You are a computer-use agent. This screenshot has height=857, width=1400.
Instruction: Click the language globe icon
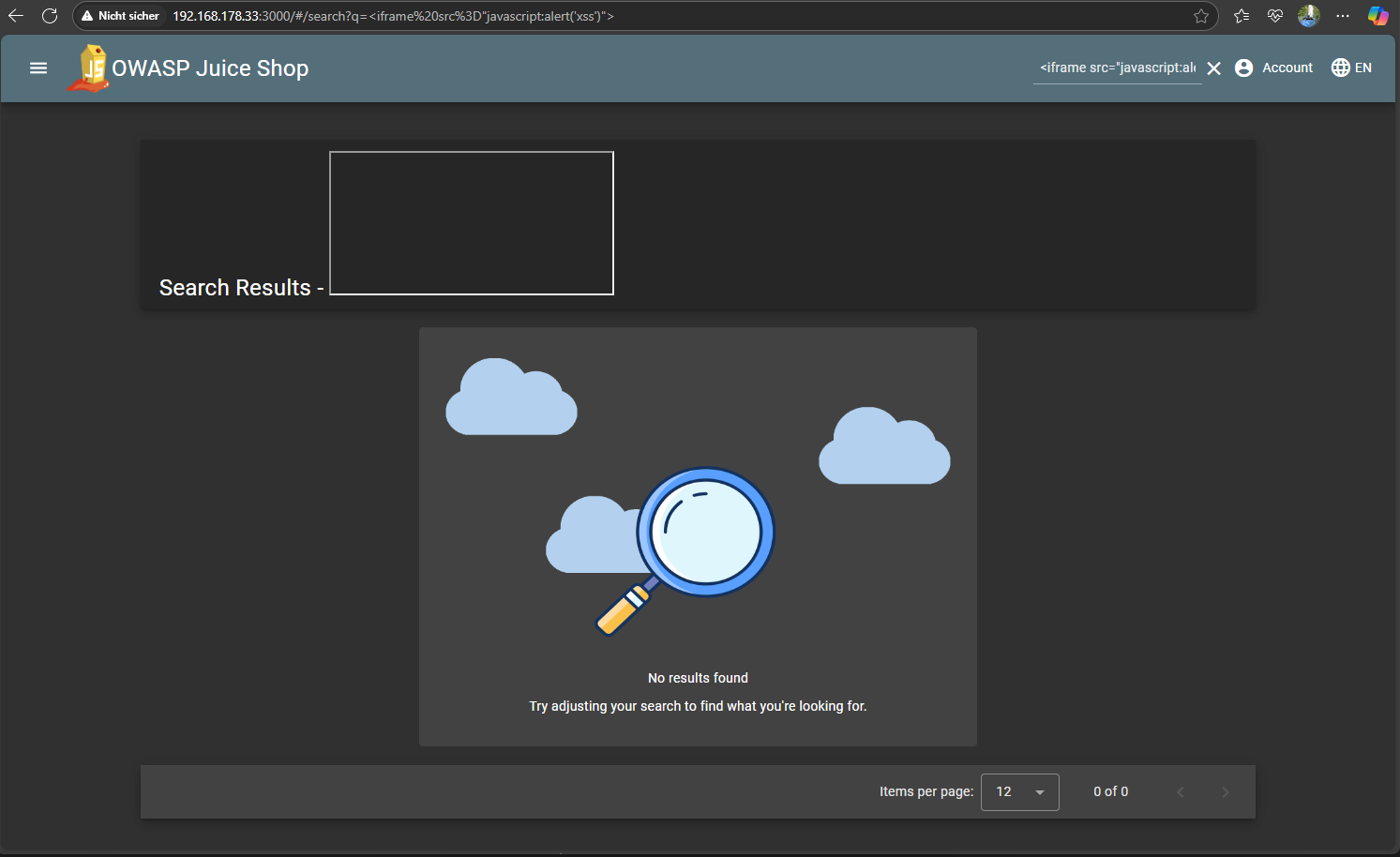click(x=1339, y=67)
